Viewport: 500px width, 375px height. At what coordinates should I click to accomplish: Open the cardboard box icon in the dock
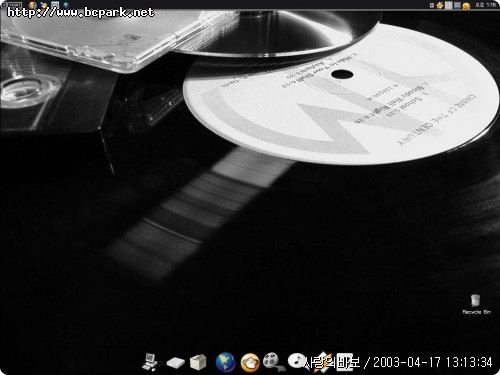pyautogui.click(x=198, y=362)
